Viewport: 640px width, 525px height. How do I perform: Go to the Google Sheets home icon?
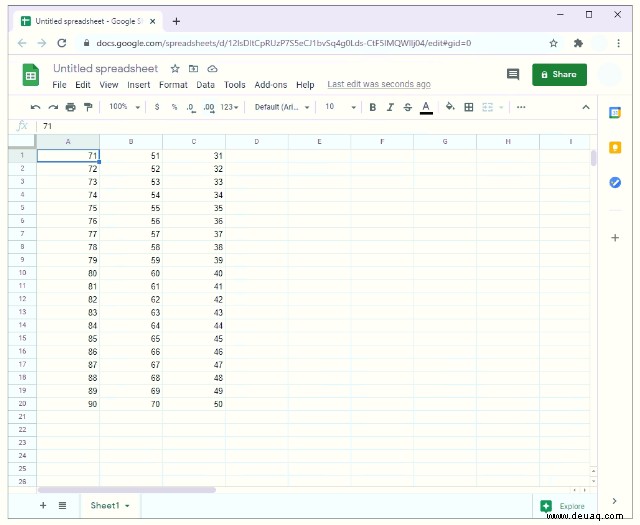(x=30, y=75)
